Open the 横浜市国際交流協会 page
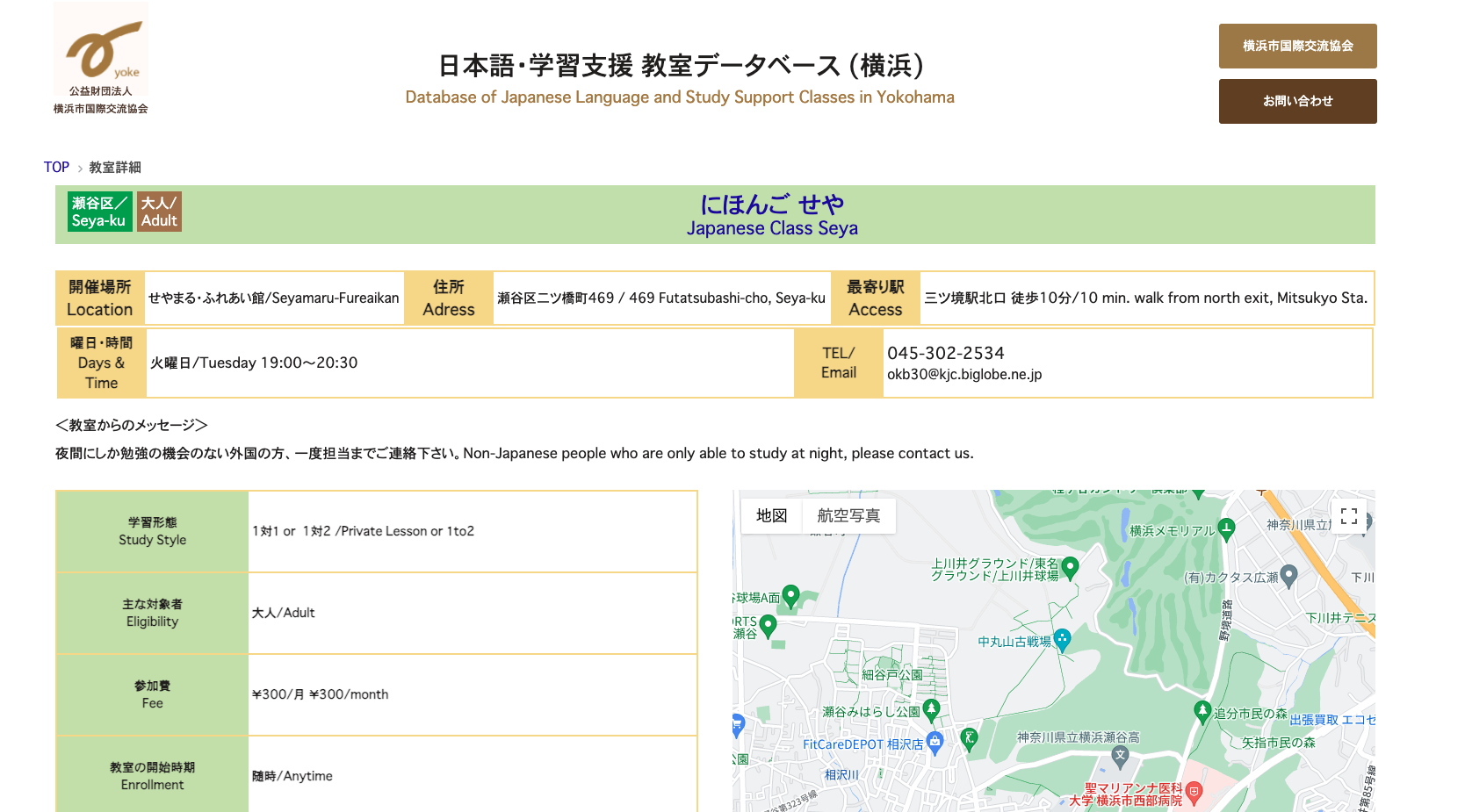This screenshot has height=812, width=1465. point(1297,47)
